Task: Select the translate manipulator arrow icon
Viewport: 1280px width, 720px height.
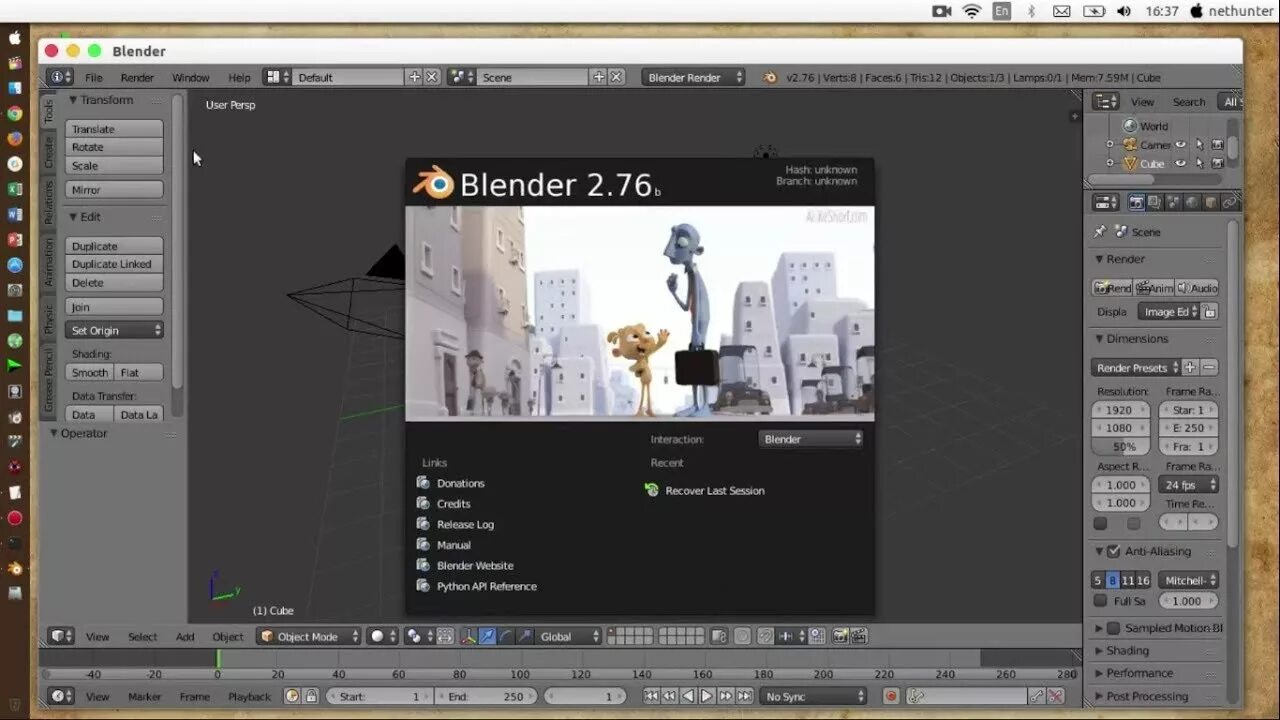Action: coord(486,636)
